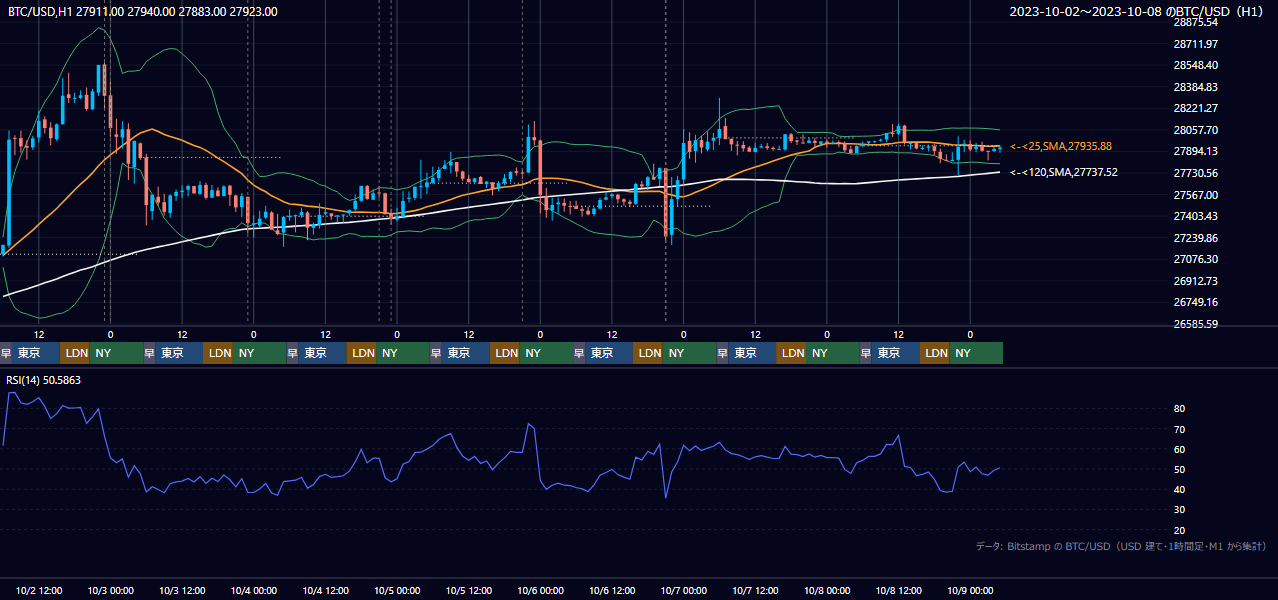The width and height of the screenshot is (1278, 600).
Task: Click price axis label 27894.13
Action: (x=1196, y=151)
